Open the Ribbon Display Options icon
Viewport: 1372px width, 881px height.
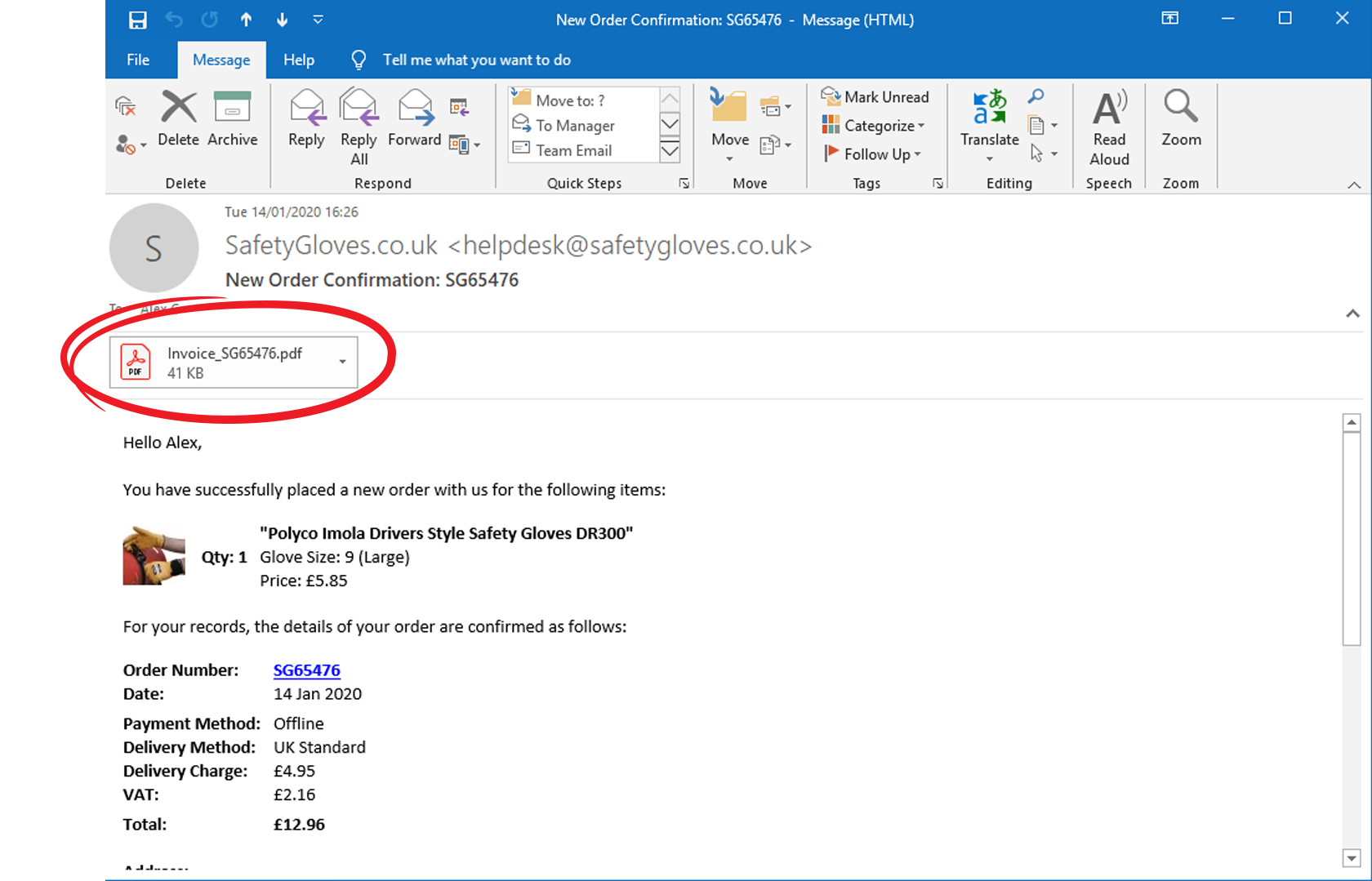(1170, 18)
